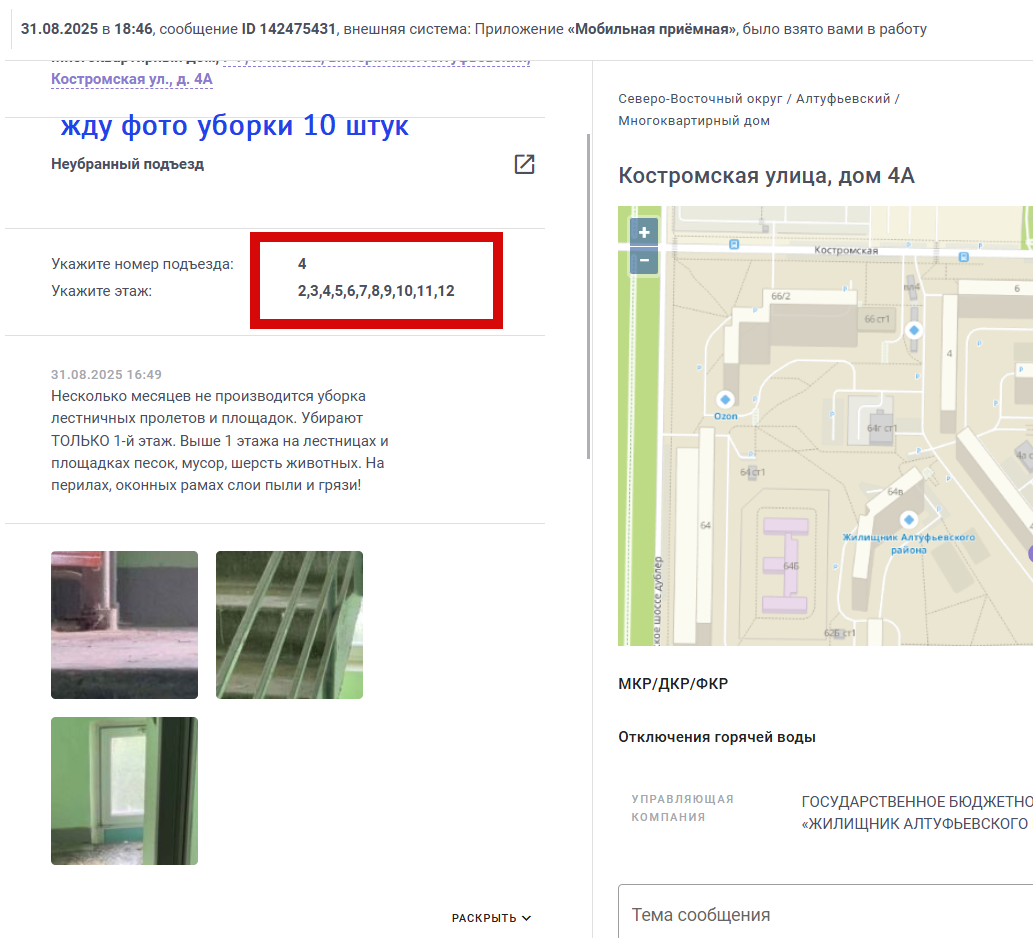The width and height of the screenshot is (1033, 938).
Task: Click the ID 142475431 notification text
Action: coord(289,29)
